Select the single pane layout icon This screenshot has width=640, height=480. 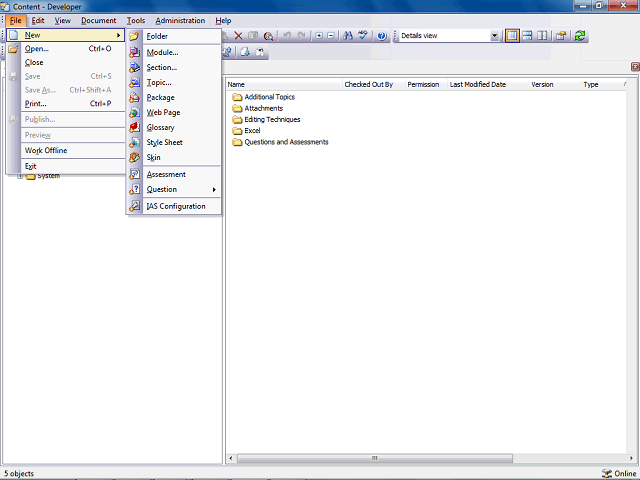512,36
